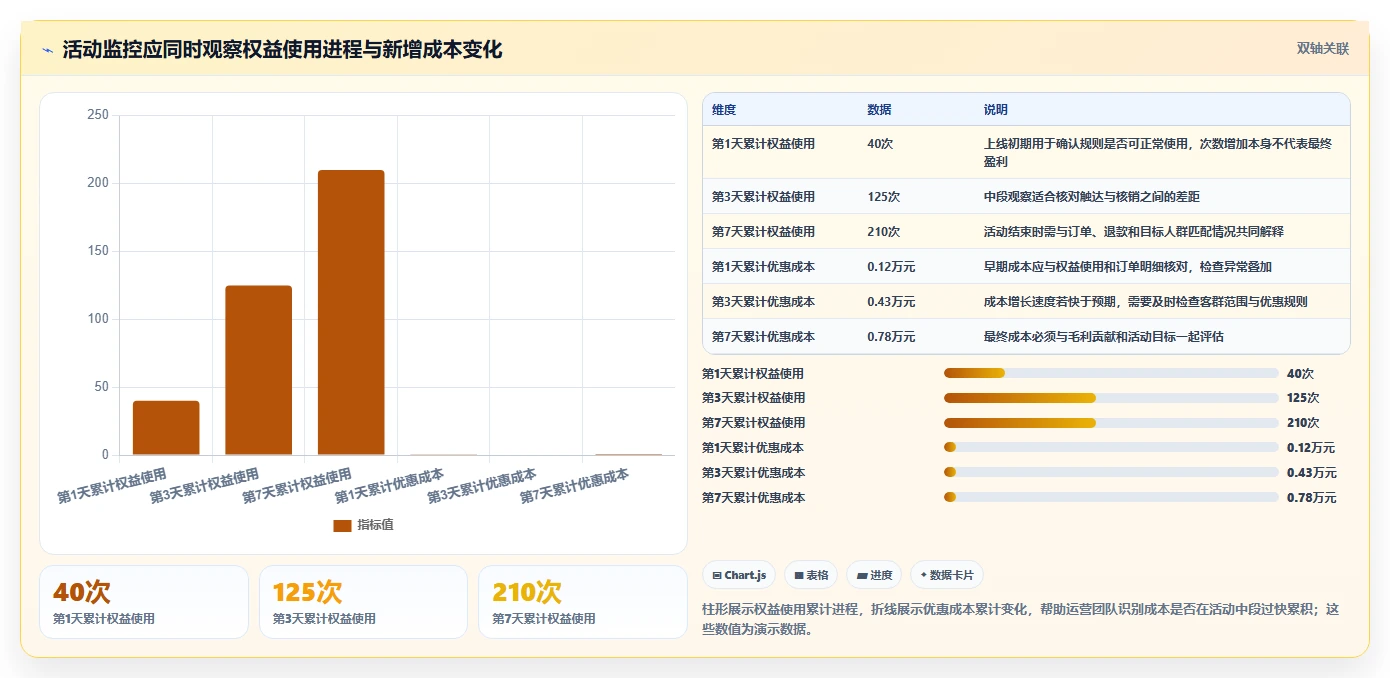
Task: Click the icon inside the Chart.js chip
Action: click(x=717, y=575)
